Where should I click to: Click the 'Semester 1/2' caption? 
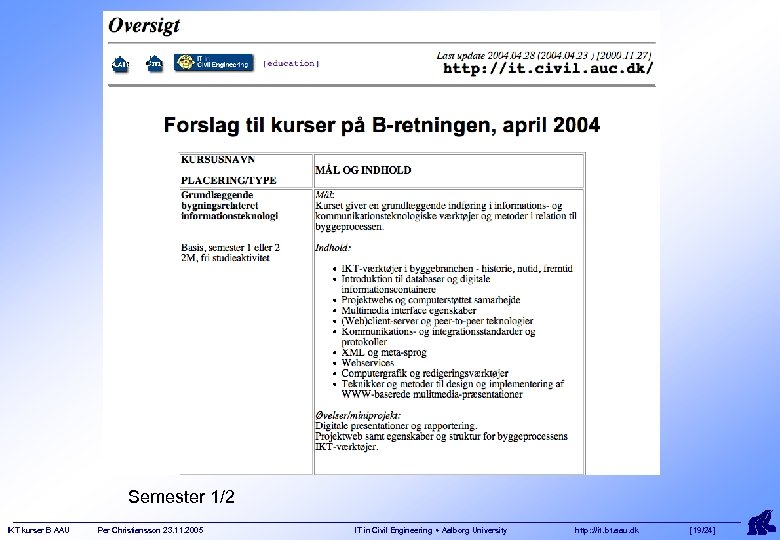coord(181,497)
